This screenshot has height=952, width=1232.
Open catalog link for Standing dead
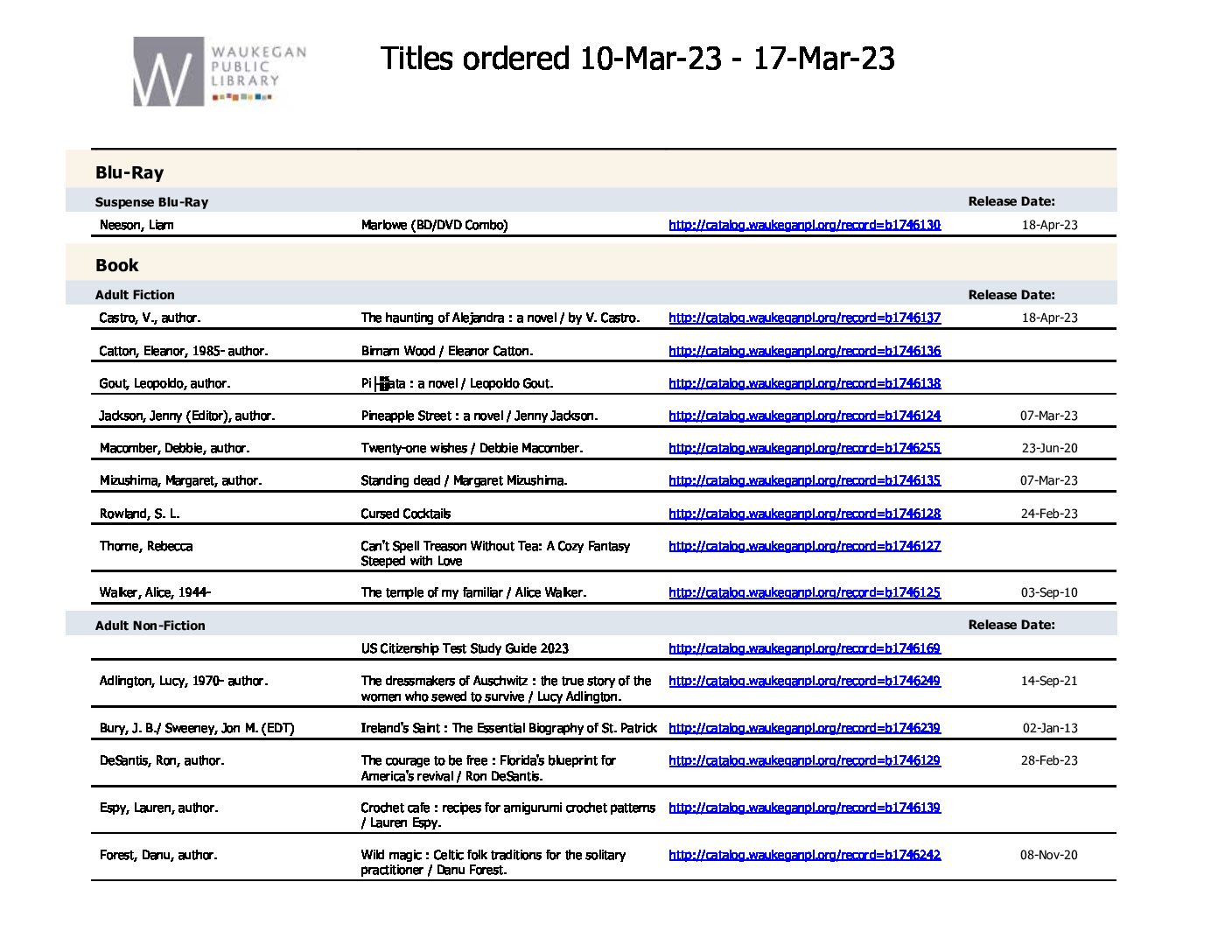[x=804, y=480]
